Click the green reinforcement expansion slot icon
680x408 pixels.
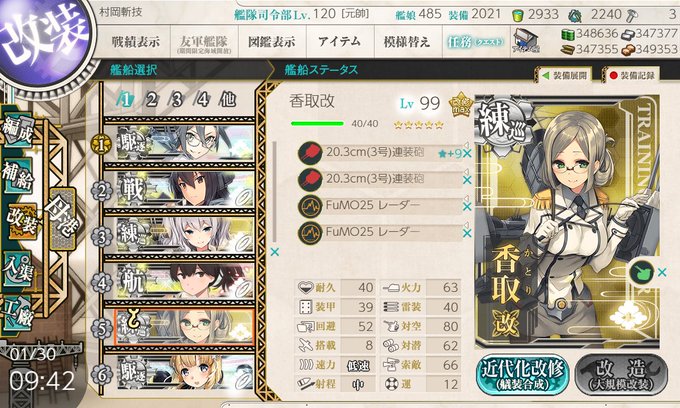pyautogui.click(x=641, y=272)
